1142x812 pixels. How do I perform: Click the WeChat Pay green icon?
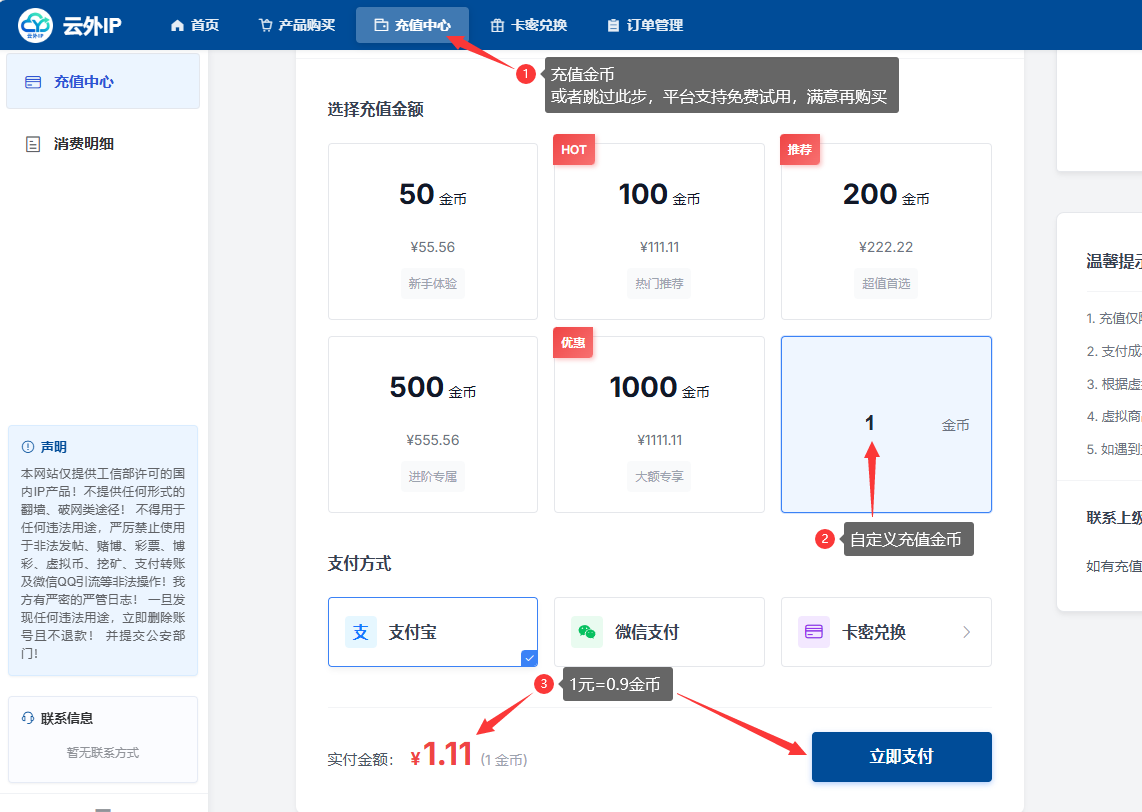(x=587, y=632)
